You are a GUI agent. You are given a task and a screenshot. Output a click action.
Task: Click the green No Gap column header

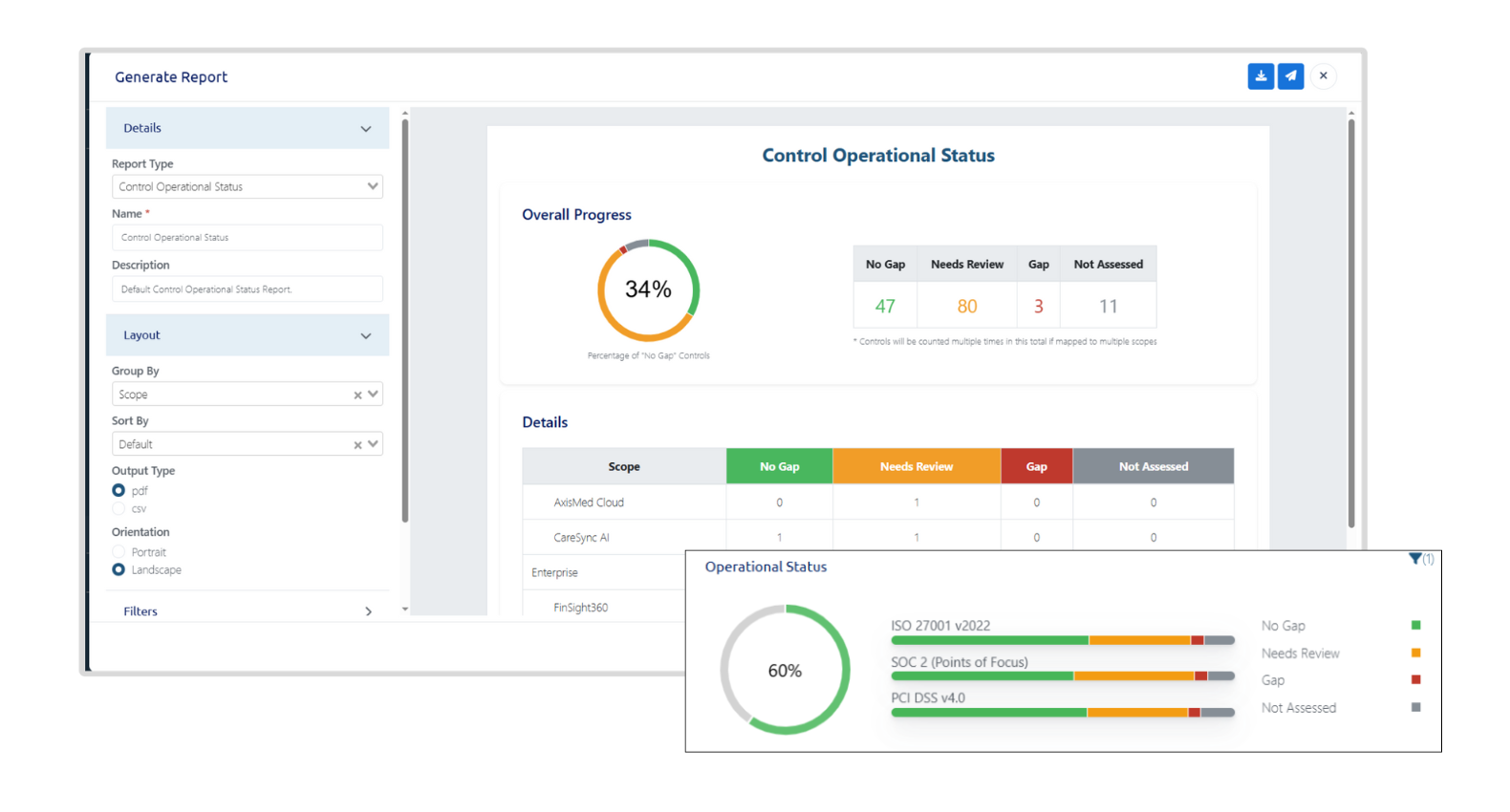coord(780,466)
